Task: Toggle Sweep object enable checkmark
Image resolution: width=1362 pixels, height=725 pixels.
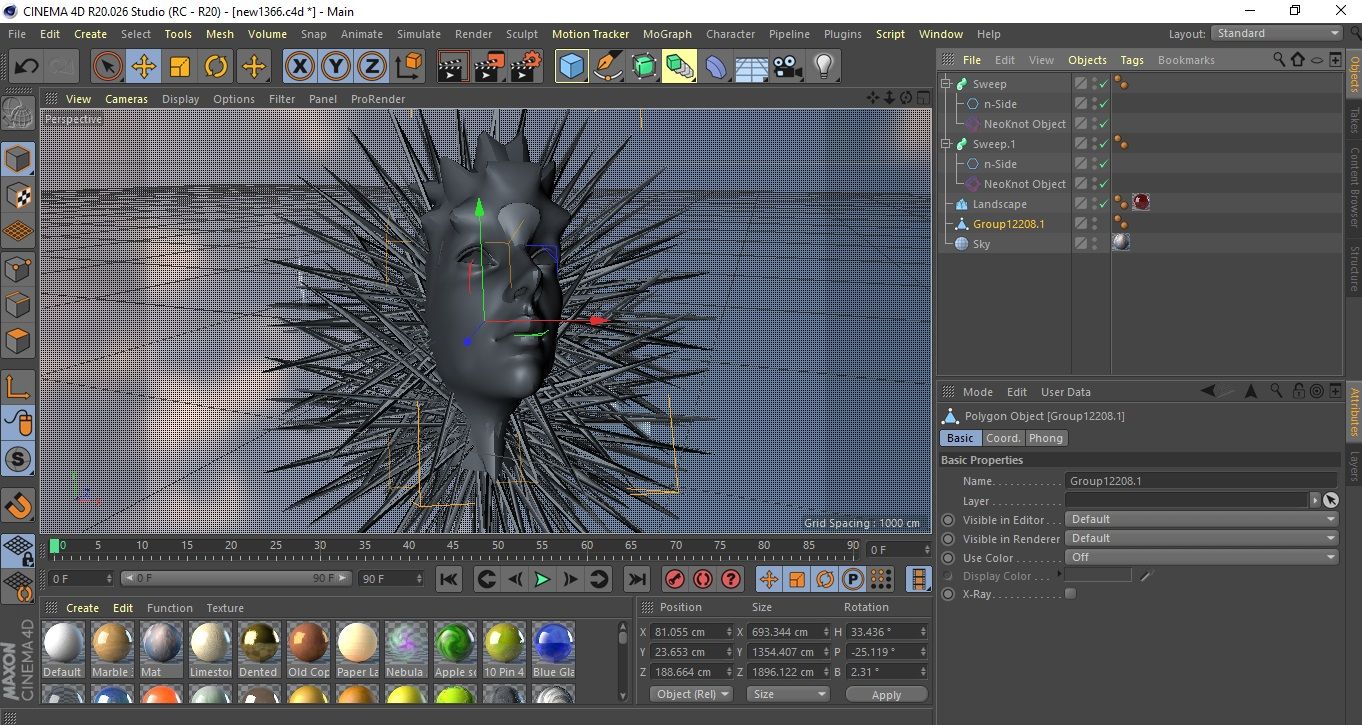Action: pyautogui.click(x=1103, y=84)
